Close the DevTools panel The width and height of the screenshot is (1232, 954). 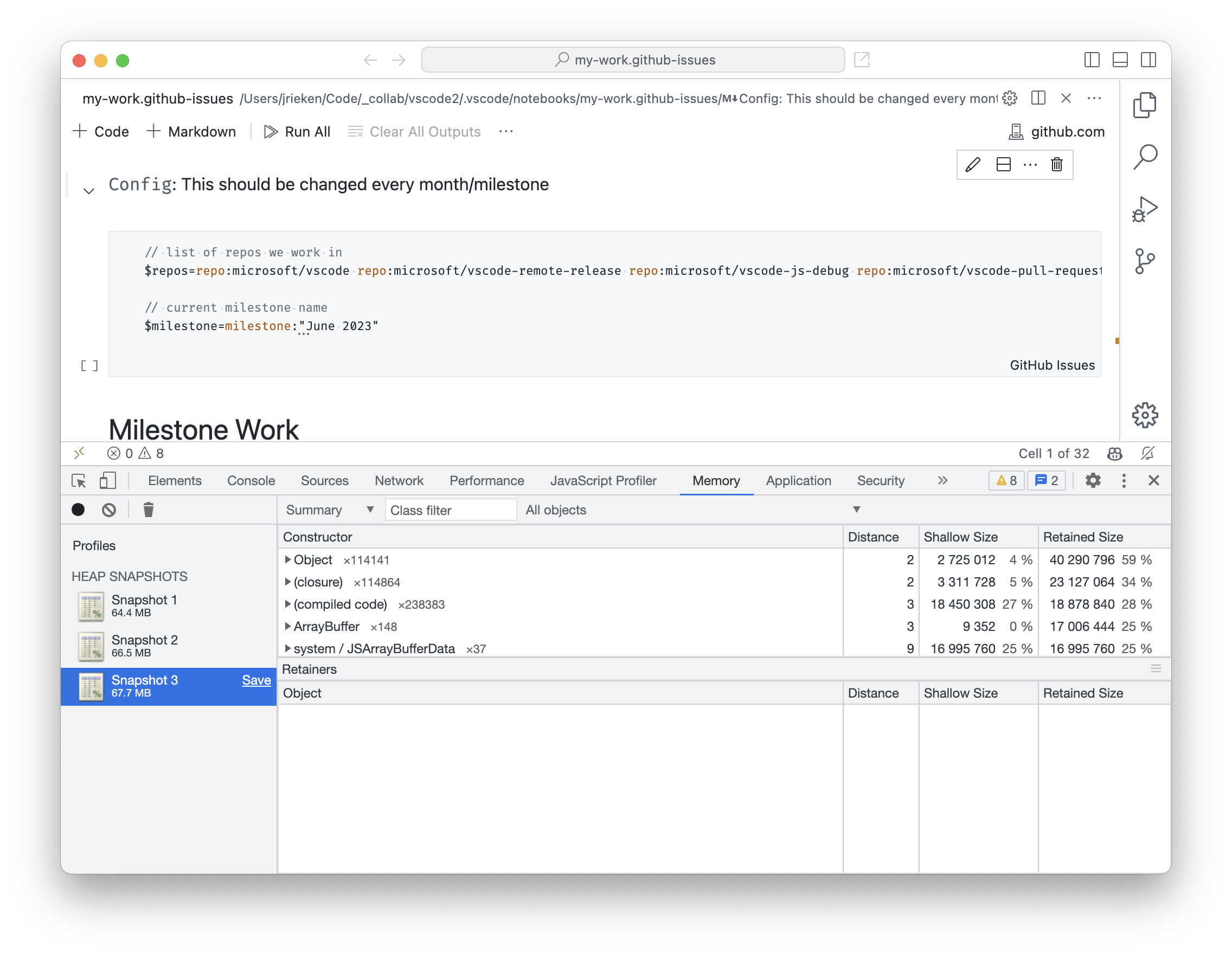[1153, 480]
